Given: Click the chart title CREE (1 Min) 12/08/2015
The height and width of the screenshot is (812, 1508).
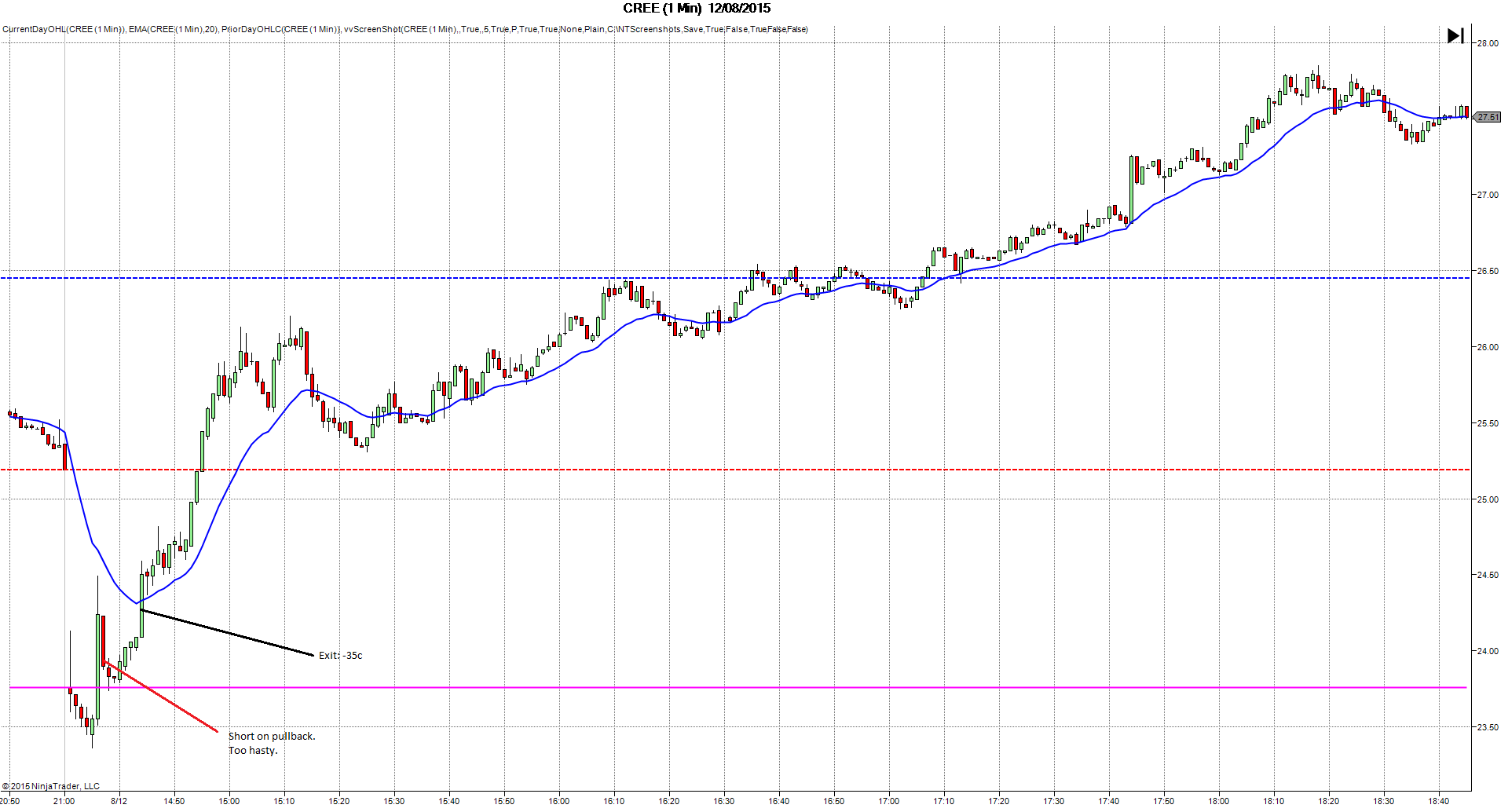Looking at the screenshot, I should [x=697, y=8].
